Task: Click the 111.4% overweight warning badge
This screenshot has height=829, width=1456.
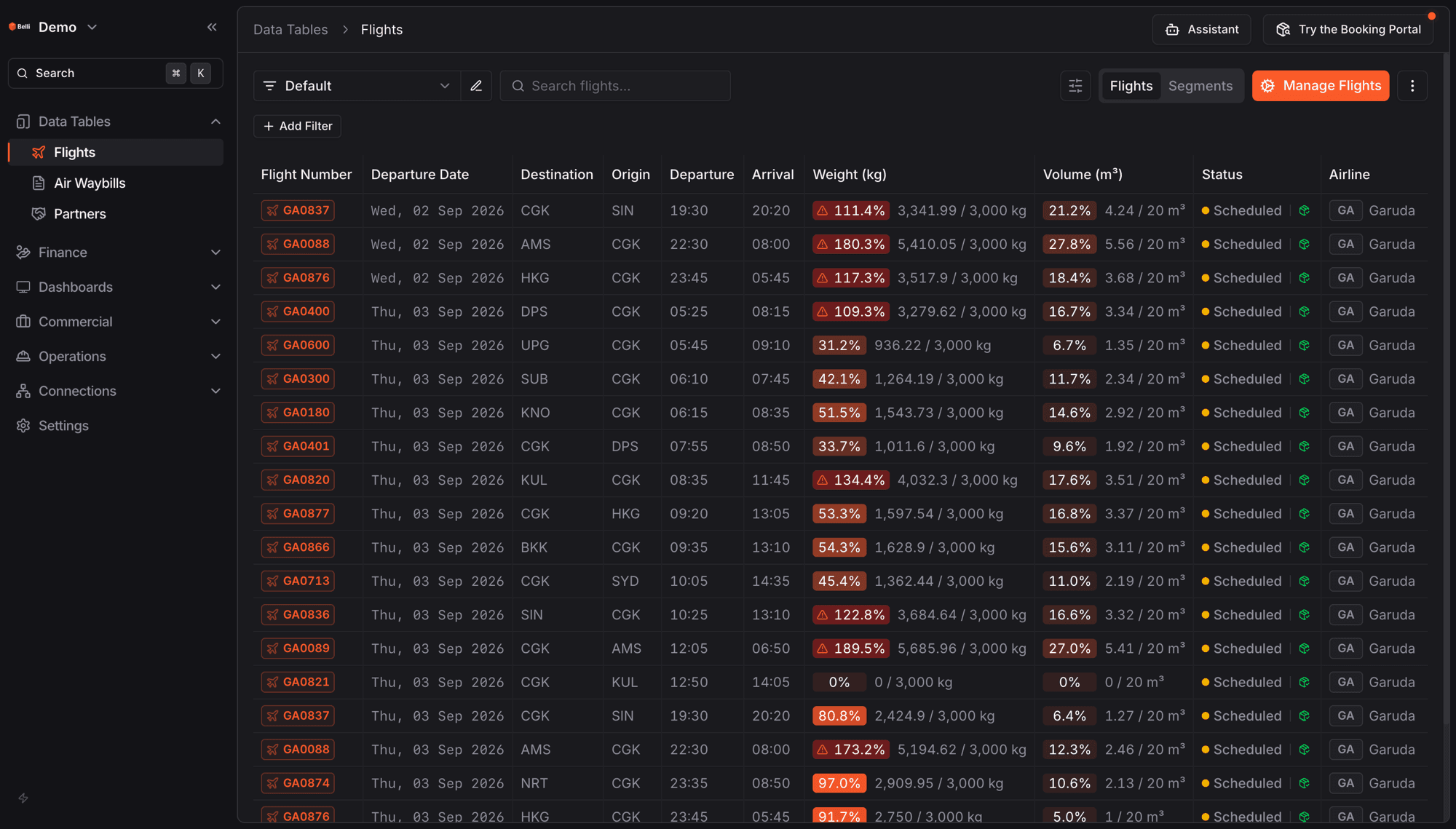Action: pos(851,210)
